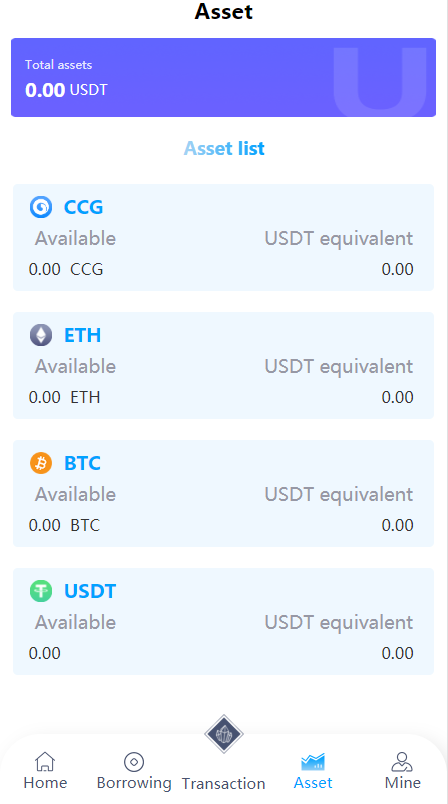Tap the Borrowing circle icon
The width and height of the screenshot is (448, 804).
(x=134, y=762)
